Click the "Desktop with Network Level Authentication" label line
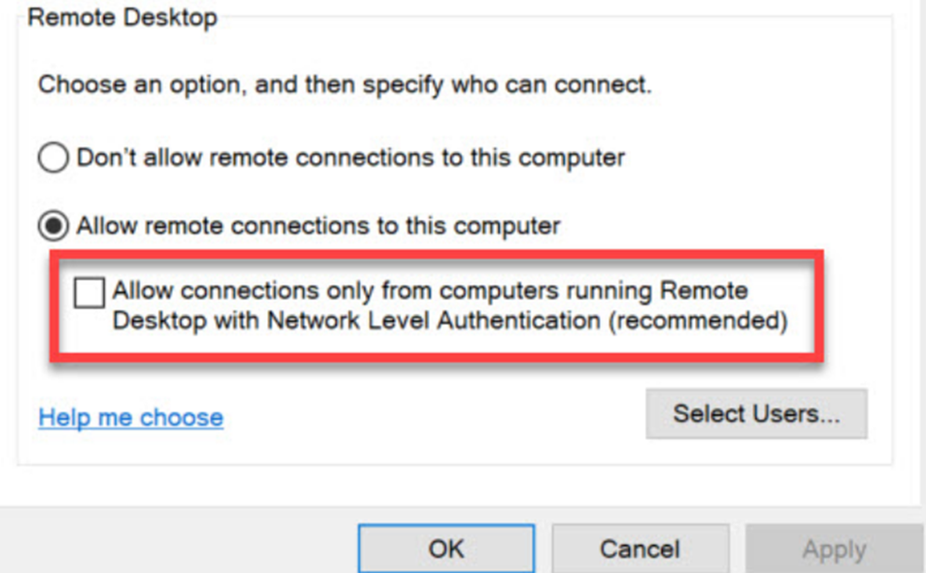 click(356, 320)
